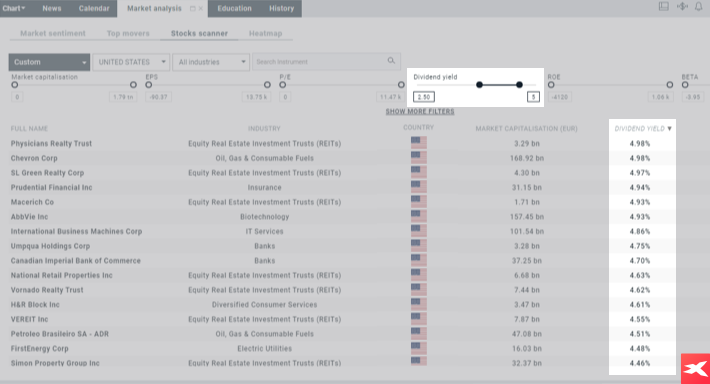
Task: Open the History tab
Action: point(281,8)
